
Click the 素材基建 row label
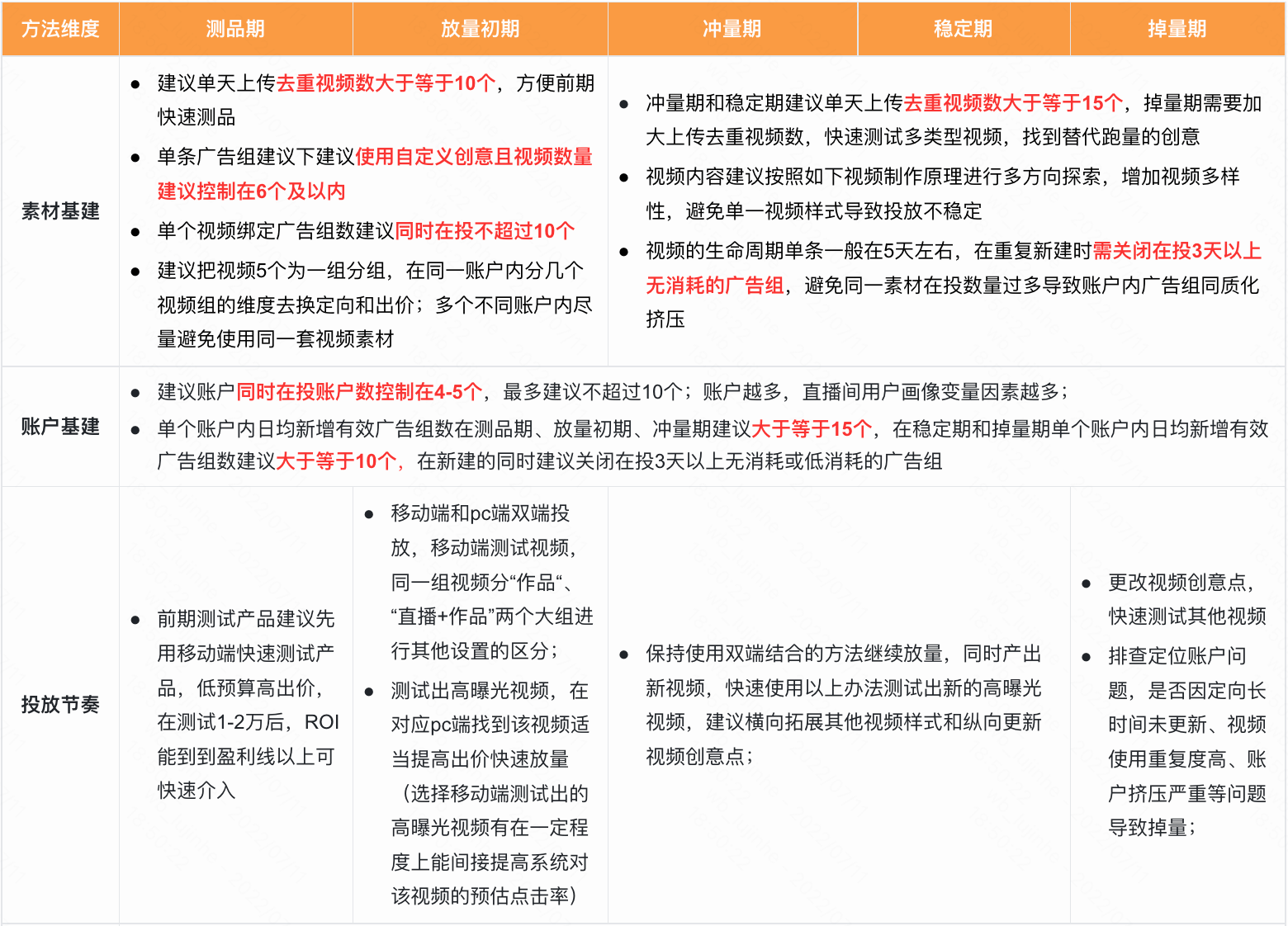(x=59, y=211)
